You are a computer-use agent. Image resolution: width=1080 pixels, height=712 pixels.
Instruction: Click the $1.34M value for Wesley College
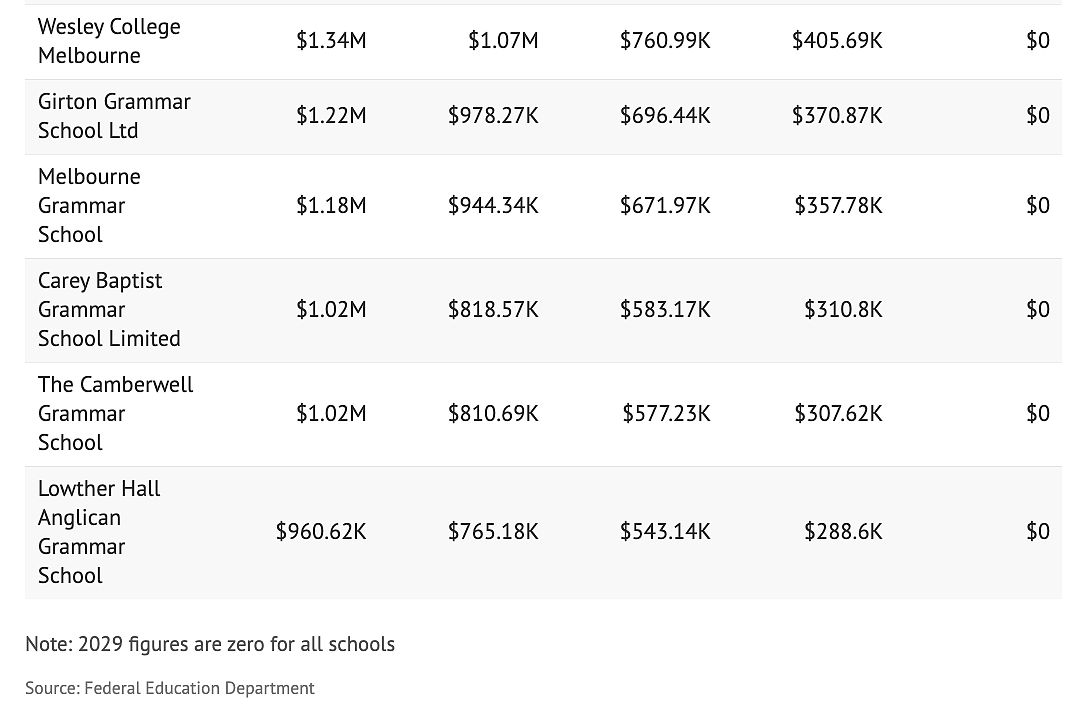[331, 41]
